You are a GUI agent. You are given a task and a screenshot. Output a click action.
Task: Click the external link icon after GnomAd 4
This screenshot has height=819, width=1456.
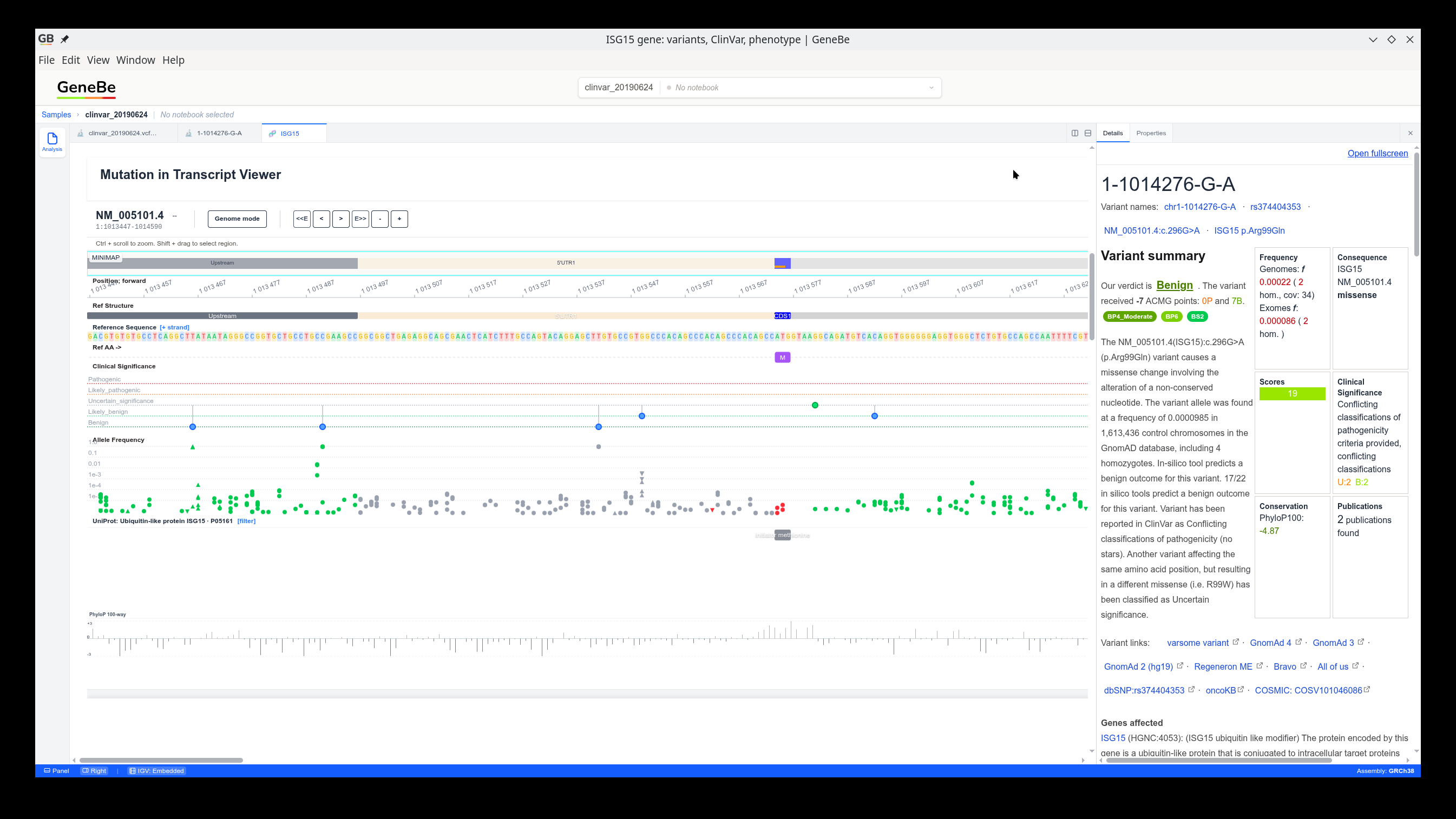tap(1298, 642)
